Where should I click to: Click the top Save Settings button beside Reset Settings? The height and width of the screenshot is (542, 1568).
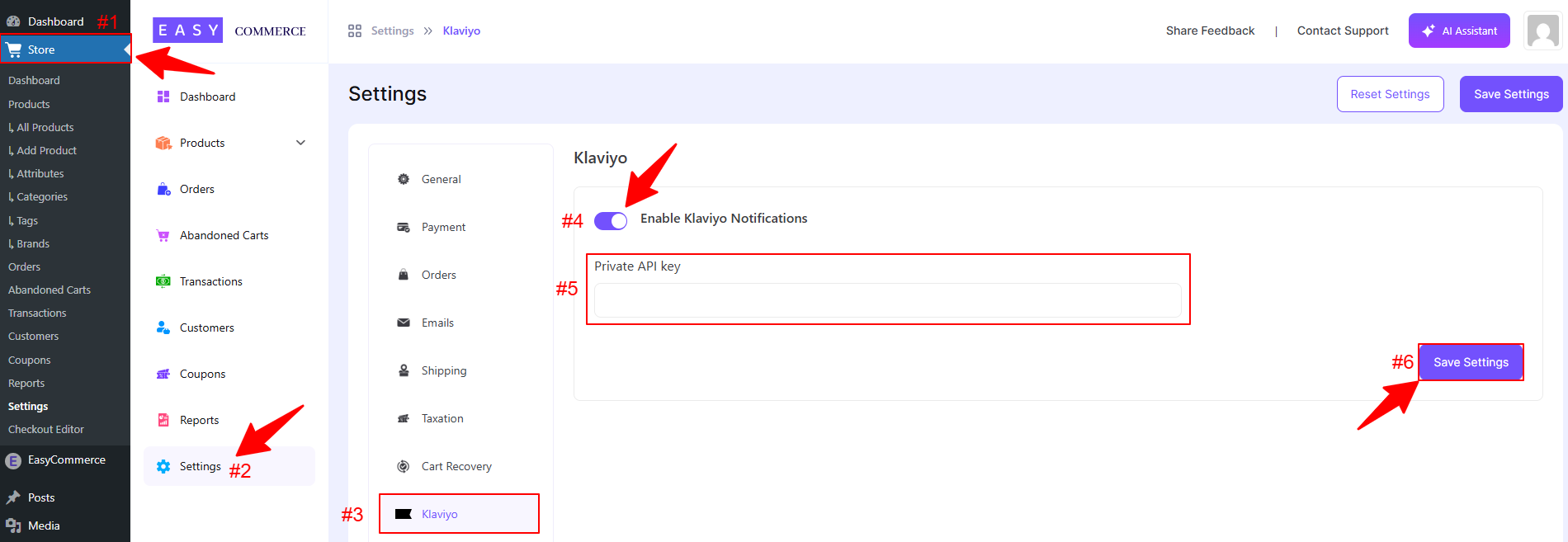coord(1511,94)
